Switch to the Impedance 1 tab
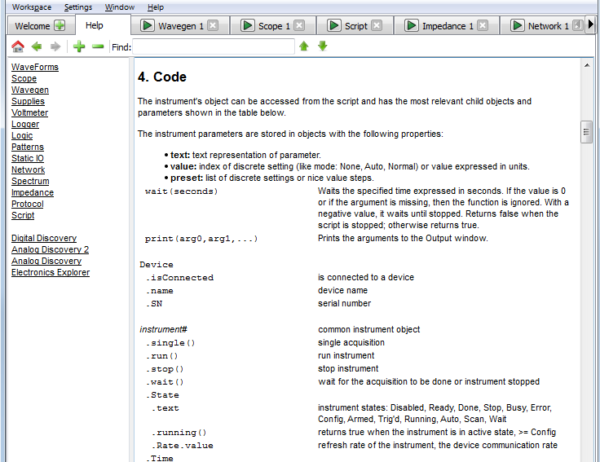Viewport: 600px width, 462px height. click(448, 26)
